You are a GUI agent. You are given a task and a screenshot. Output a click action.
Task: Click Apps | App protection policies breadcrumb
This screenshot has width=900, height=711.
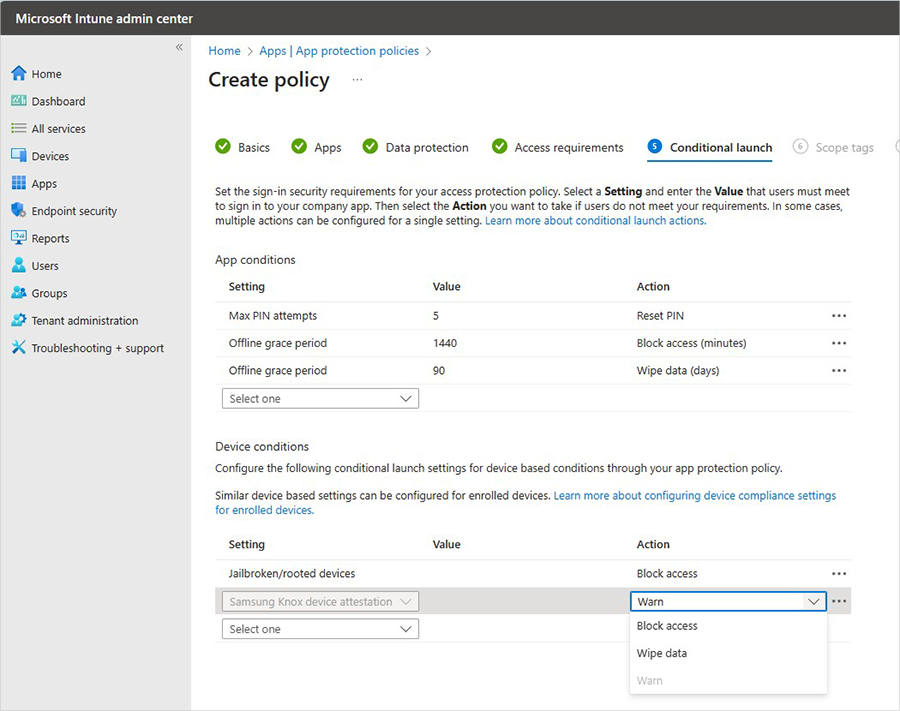click(x=339, y=50)
